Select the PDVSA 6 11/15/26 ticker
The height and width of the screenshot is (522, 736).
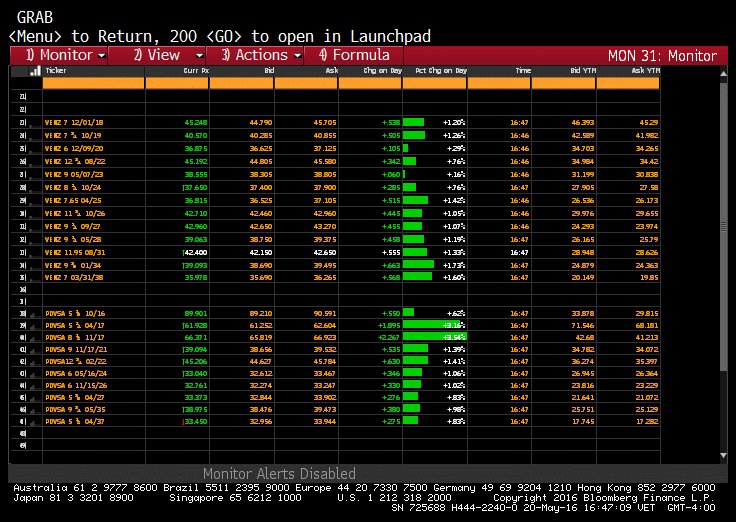(x=76, y=385)
